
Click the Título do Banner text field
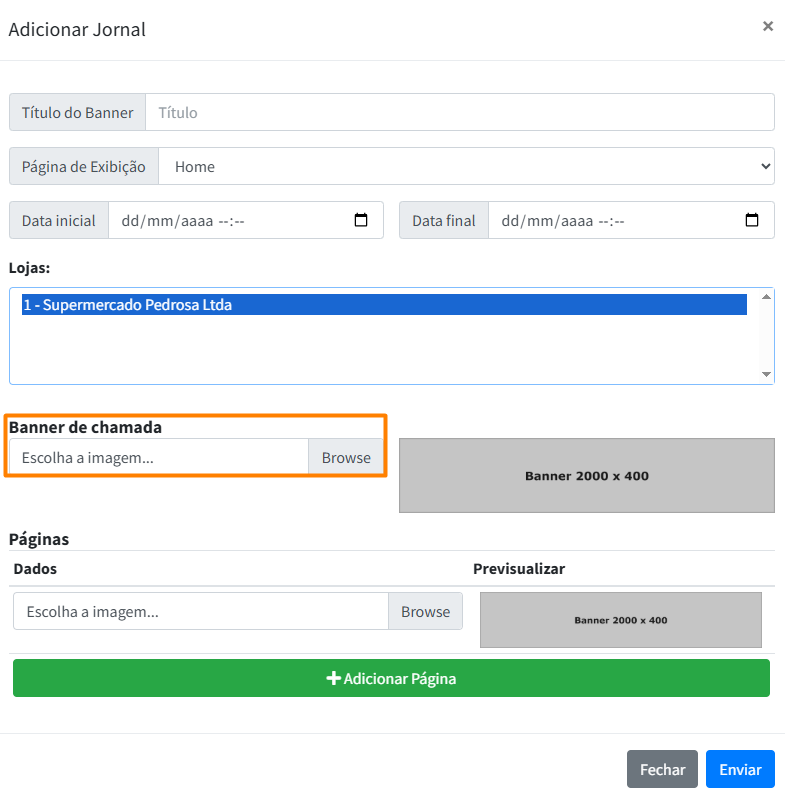tap(459, 113)
